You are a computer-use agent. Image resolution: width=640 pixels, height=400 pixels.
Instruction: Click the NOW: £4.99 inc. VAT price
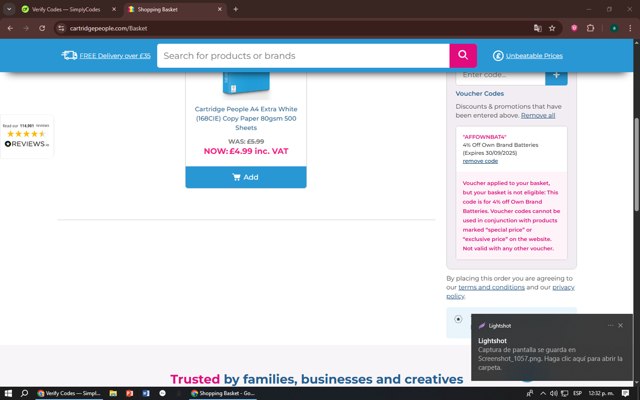pos(246,151)
